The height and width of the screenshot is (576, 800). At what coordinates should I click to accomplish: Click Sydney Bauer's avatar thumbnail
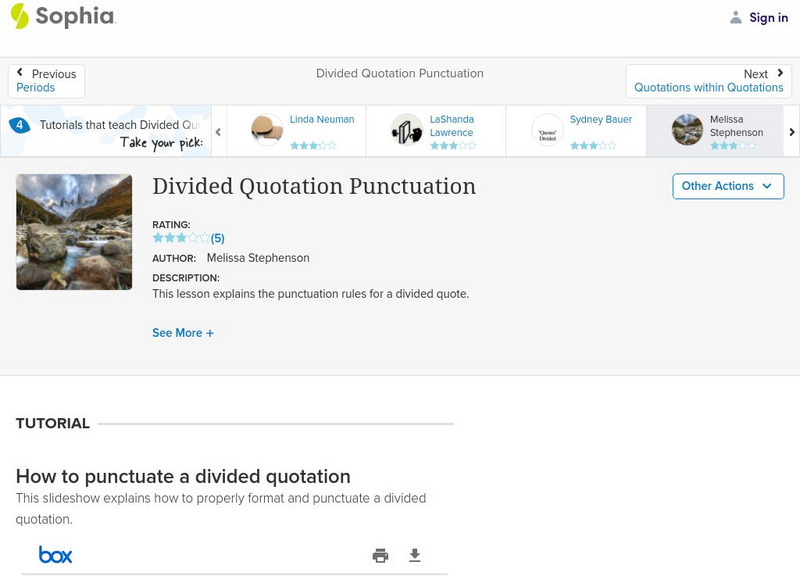coord(547,130)
